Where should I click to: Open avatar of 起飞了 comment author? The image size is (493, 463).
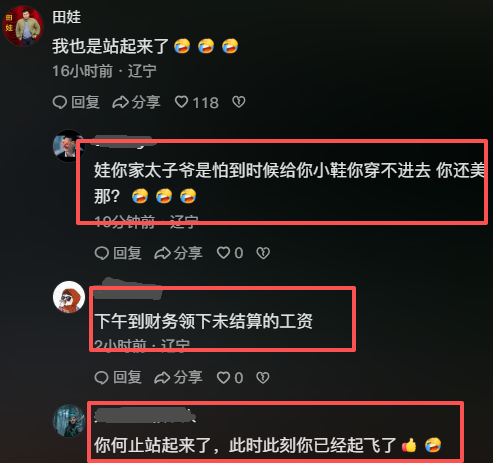(x=69, y=421)
